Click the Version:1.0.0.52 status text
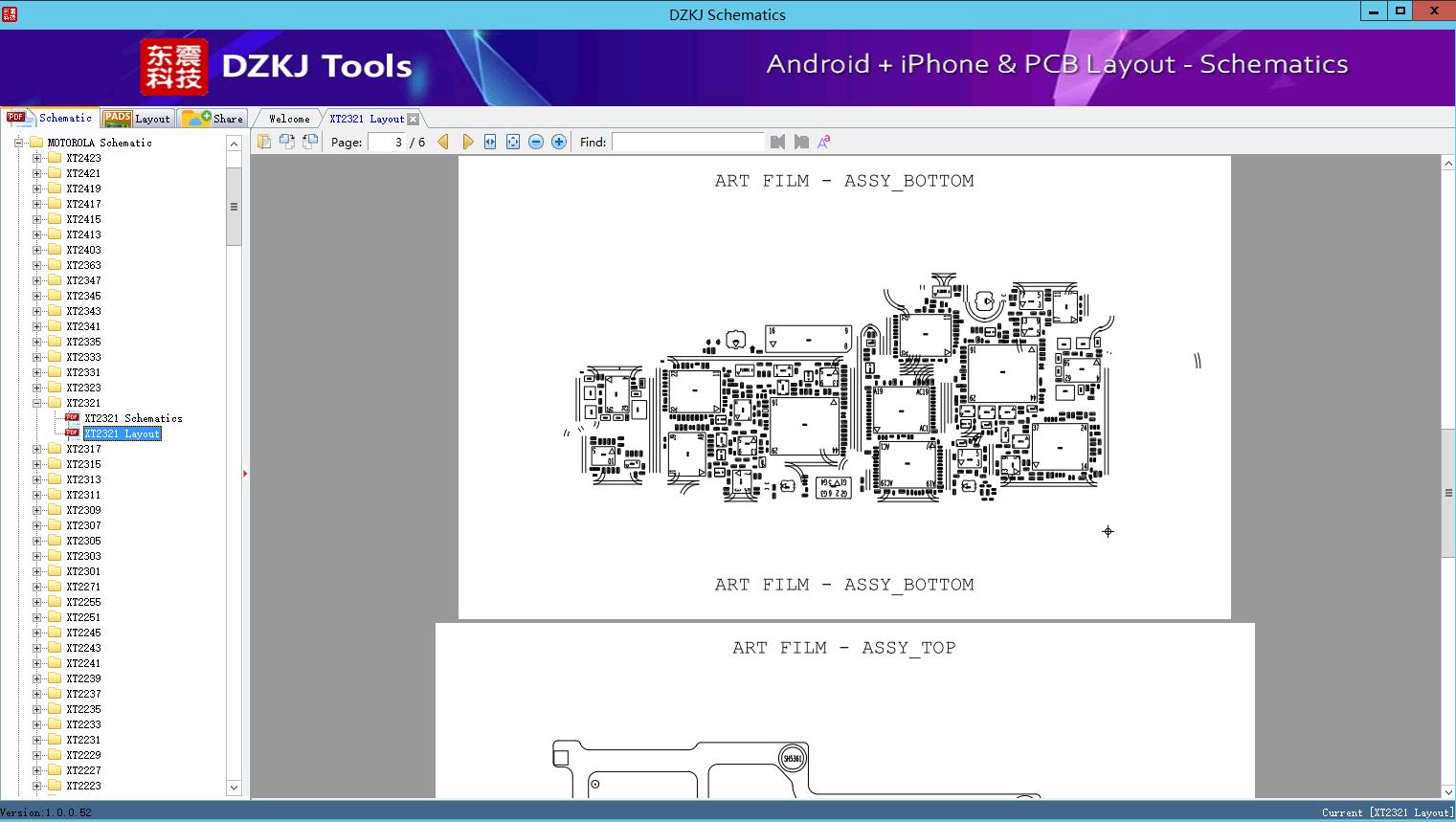Viewport: 1456px width, 822px height. [x=46, y=812]
